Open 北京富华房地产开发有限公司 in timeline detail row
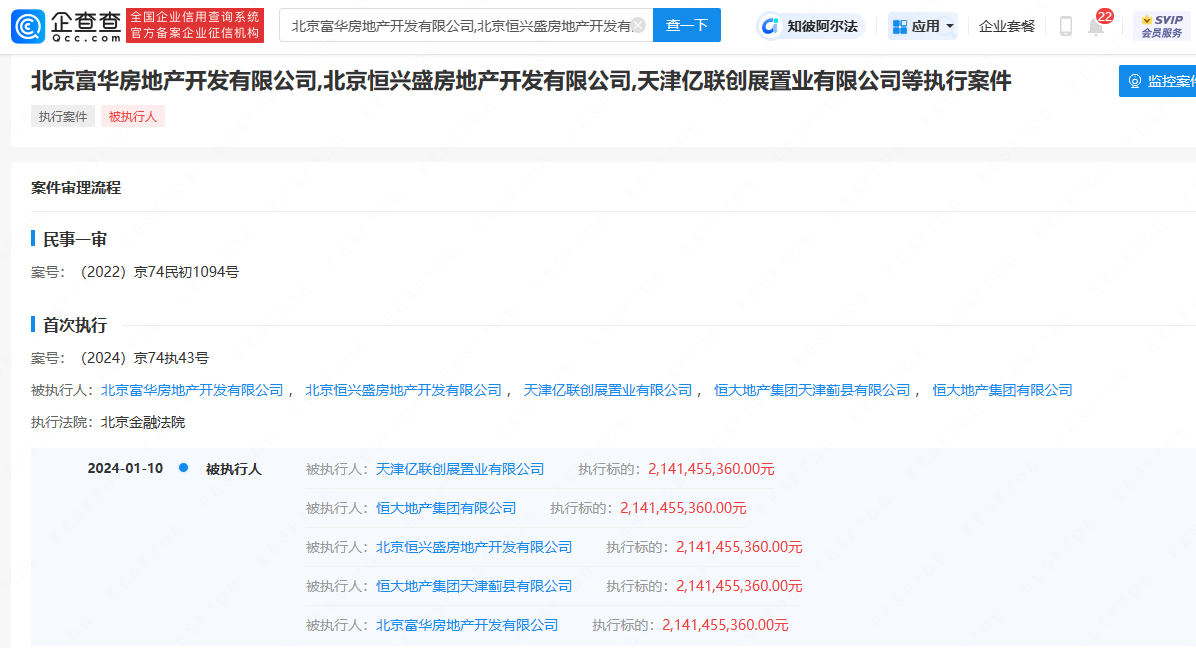1196x648 pixels. pyautogui.click(x=467, y=625)
